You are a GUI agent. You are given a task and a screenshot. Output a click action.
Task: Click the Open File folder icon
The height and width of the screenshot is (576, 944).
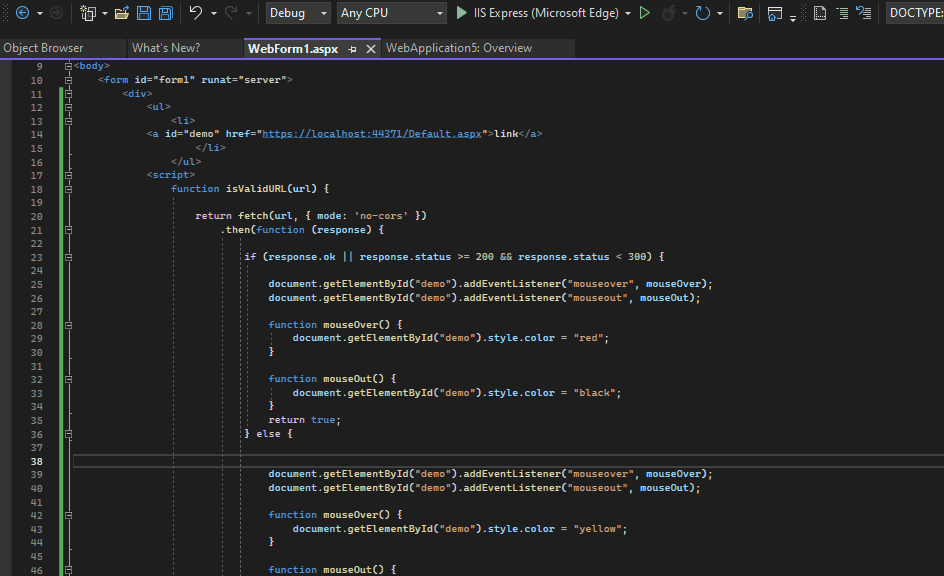(122, 13)
